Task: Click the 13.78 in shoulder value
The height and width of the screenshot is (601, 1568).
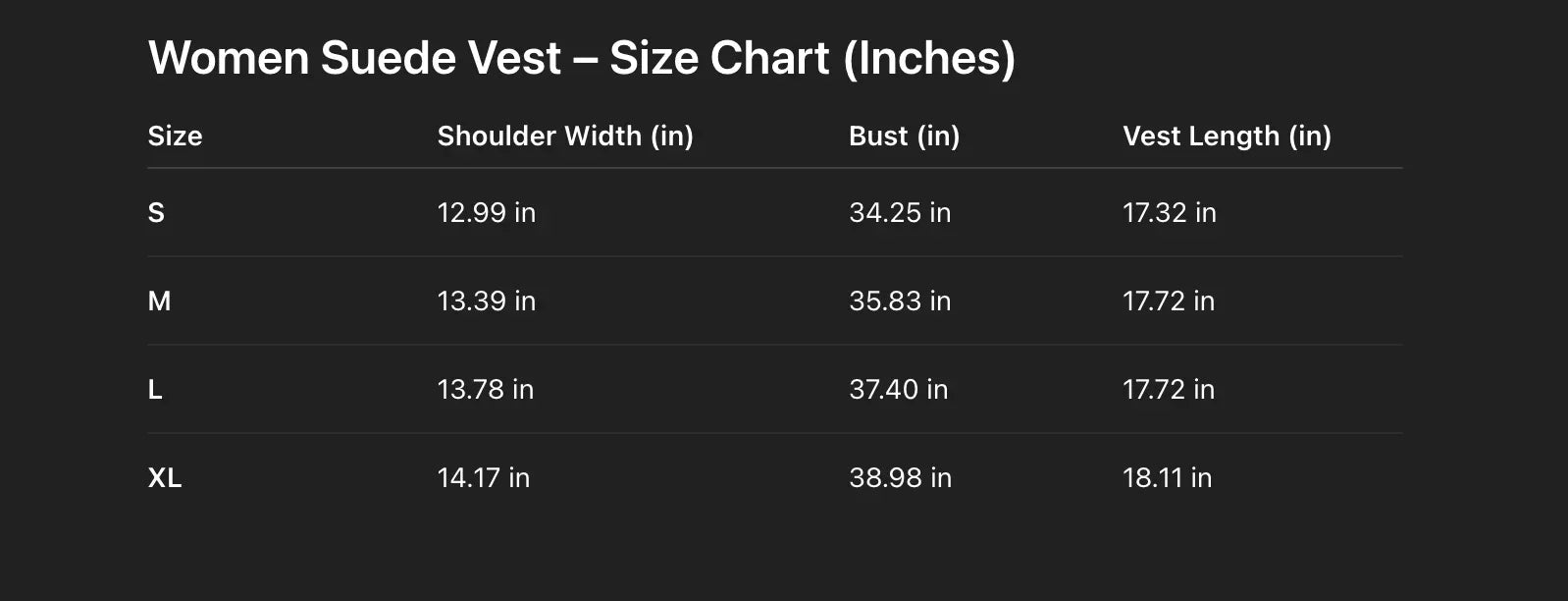Action: pos(486,390)
